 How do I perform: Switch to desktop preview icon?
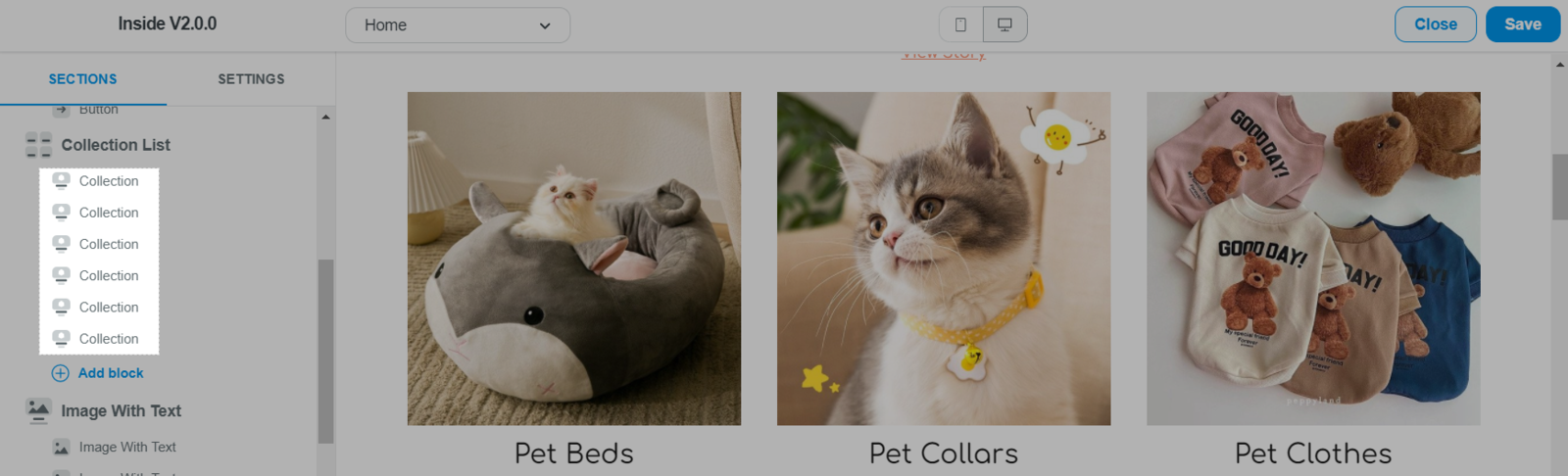pyautogui.click(x=1004, y=24)
